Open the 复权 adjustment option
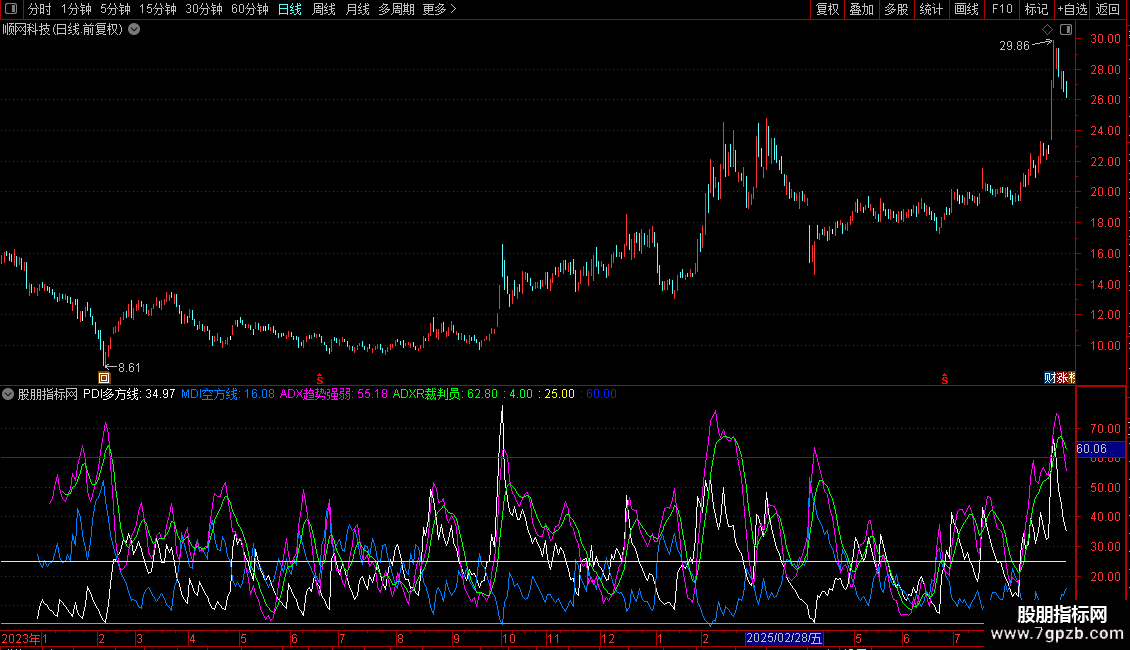 tap(827, 9)
